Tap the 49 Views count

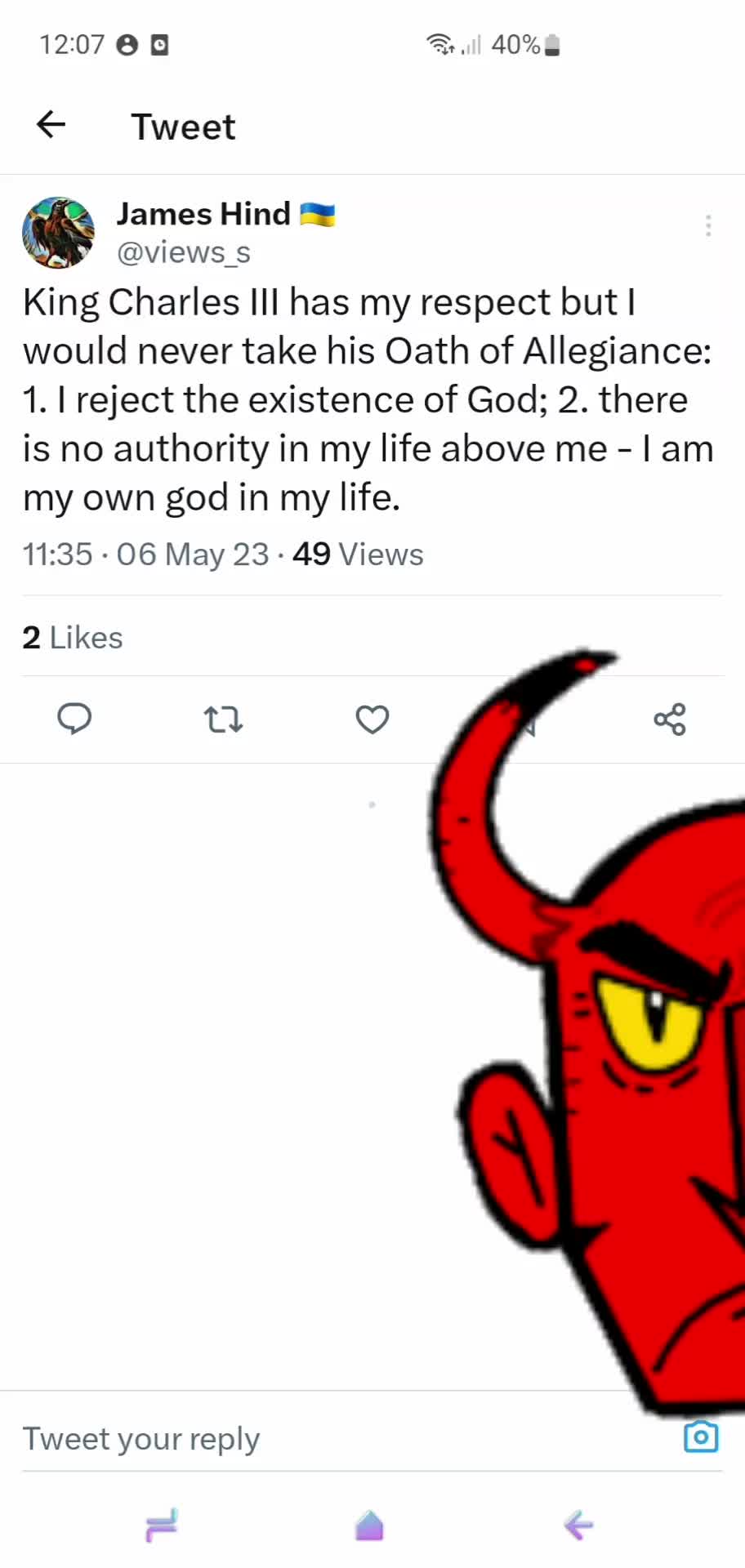coord(358,555)
